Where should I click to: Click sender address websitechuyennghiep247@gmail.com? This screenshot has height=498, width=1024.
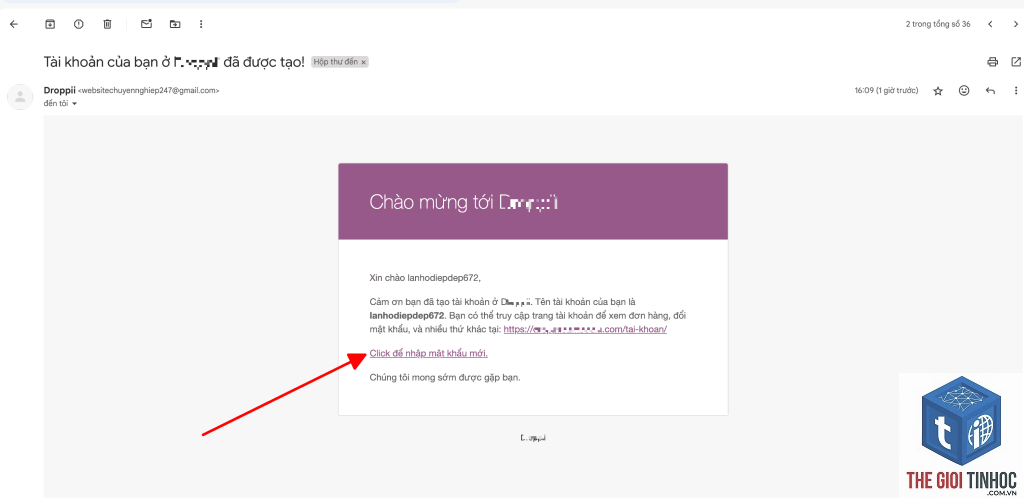point(149,91)
